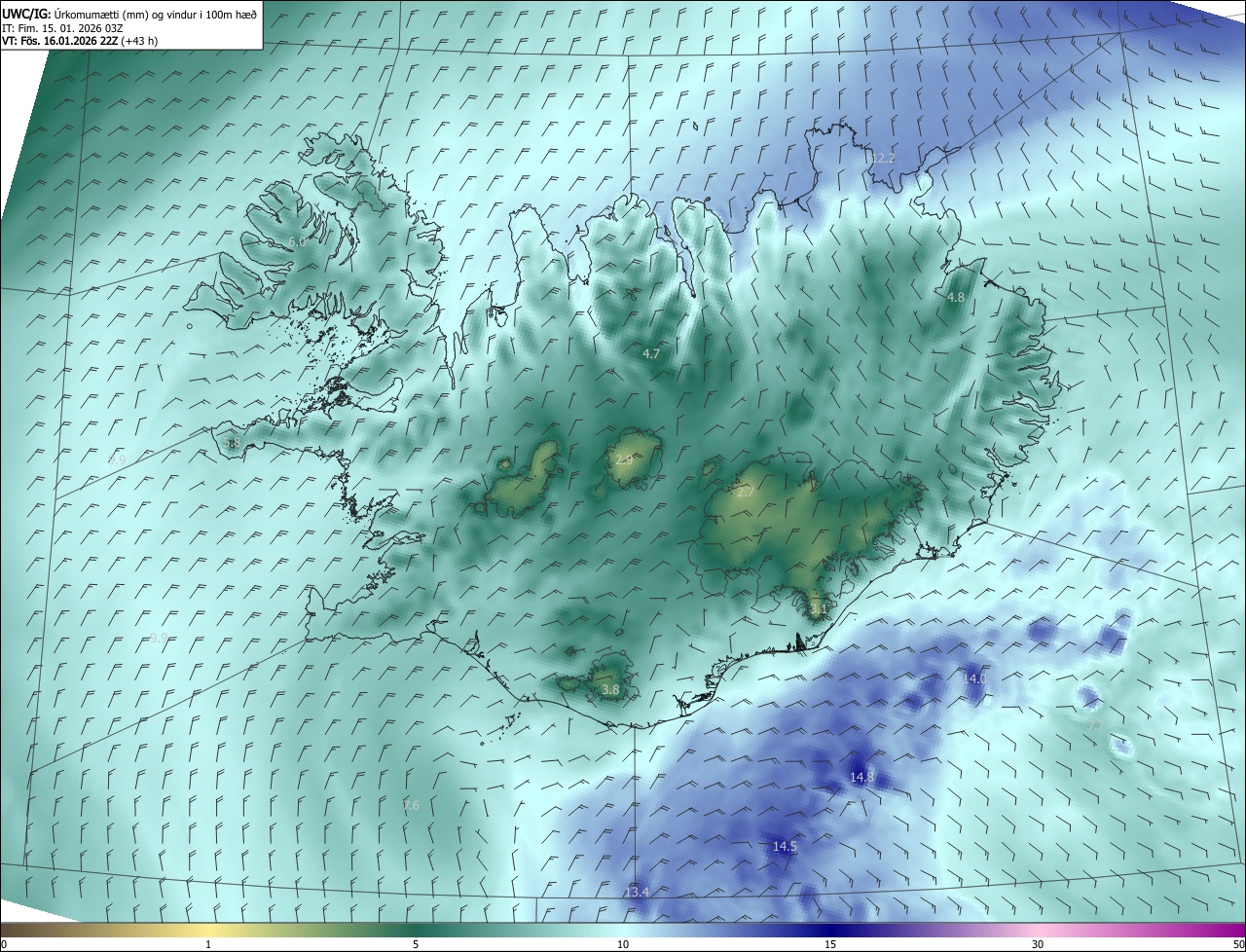The width and height of the screenshot is (1246, 952).
Task: Click the 8.9 value label over western sea
Action: [x=118, y=459]
